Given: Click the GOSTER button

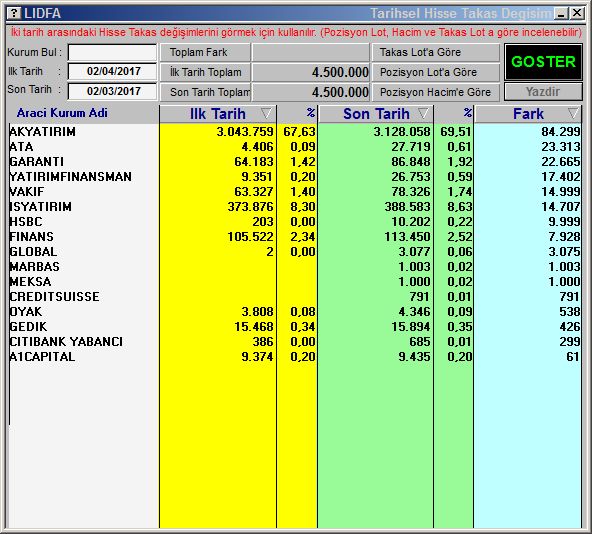Looking at the screenshot, I should tap(543, 62).
